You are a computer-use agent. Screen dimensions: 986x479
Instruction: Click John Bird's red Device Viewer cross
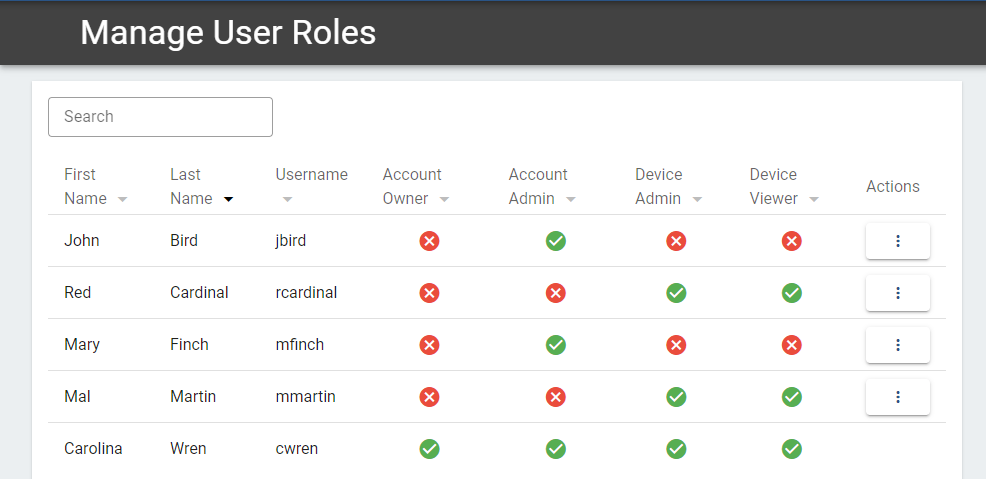point(792,241)
